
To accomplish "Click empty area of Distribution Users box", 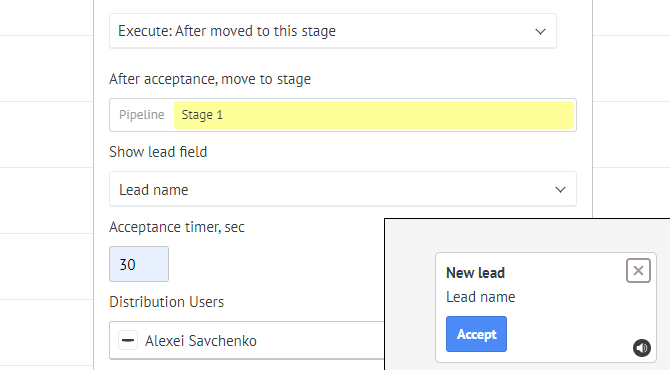I will [320, 341].
